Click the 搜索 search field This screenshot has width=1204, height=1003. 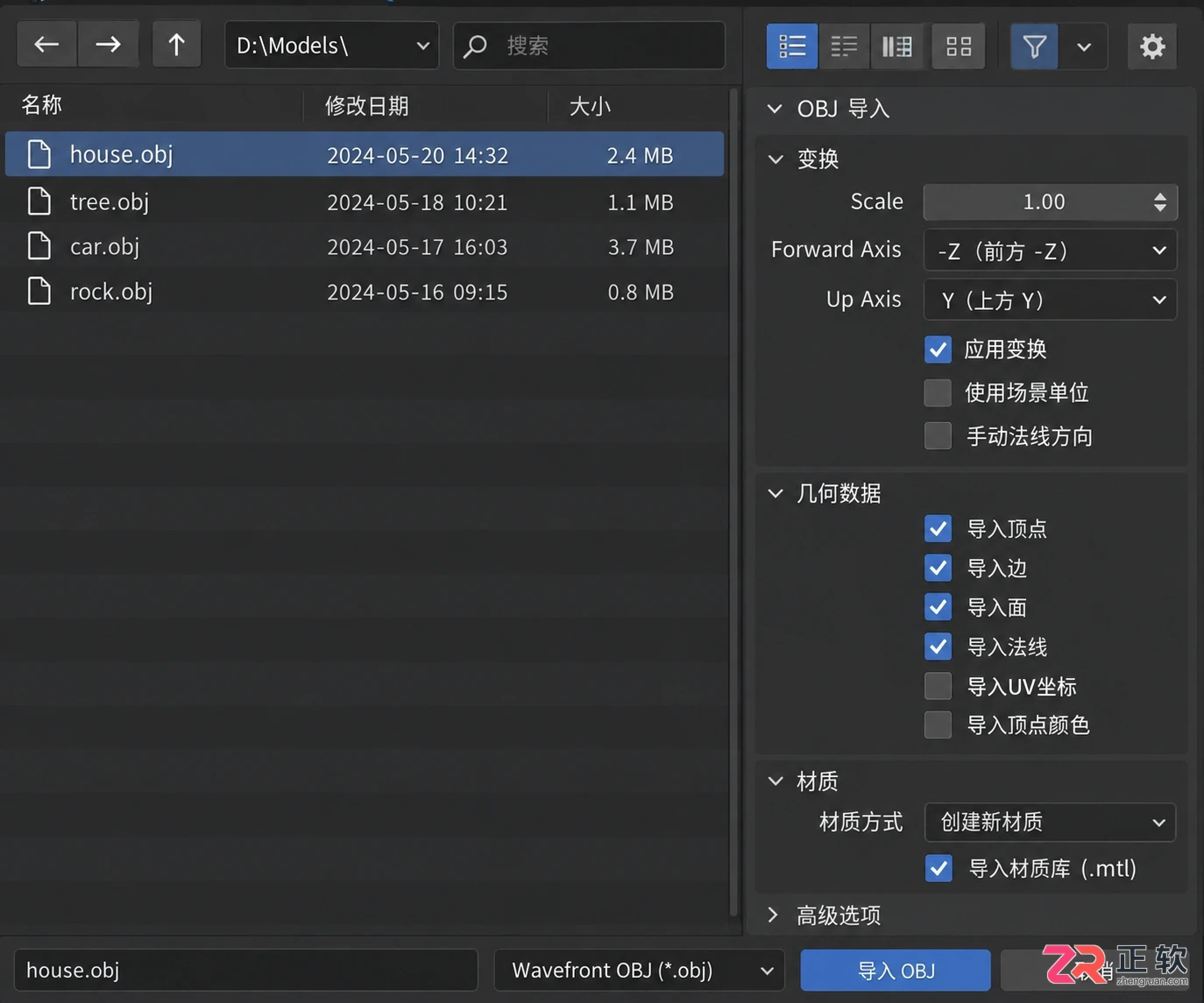[x=589, y=45]
